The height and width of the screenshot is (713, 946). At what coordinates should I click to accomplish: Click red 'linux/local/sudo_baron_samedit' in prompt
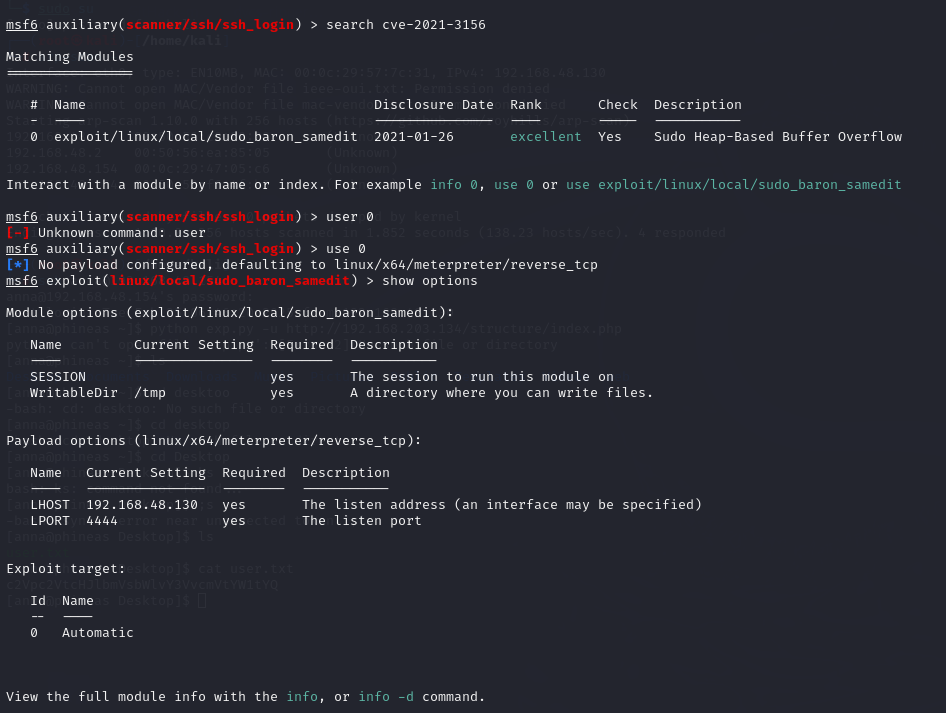[230, 281]
